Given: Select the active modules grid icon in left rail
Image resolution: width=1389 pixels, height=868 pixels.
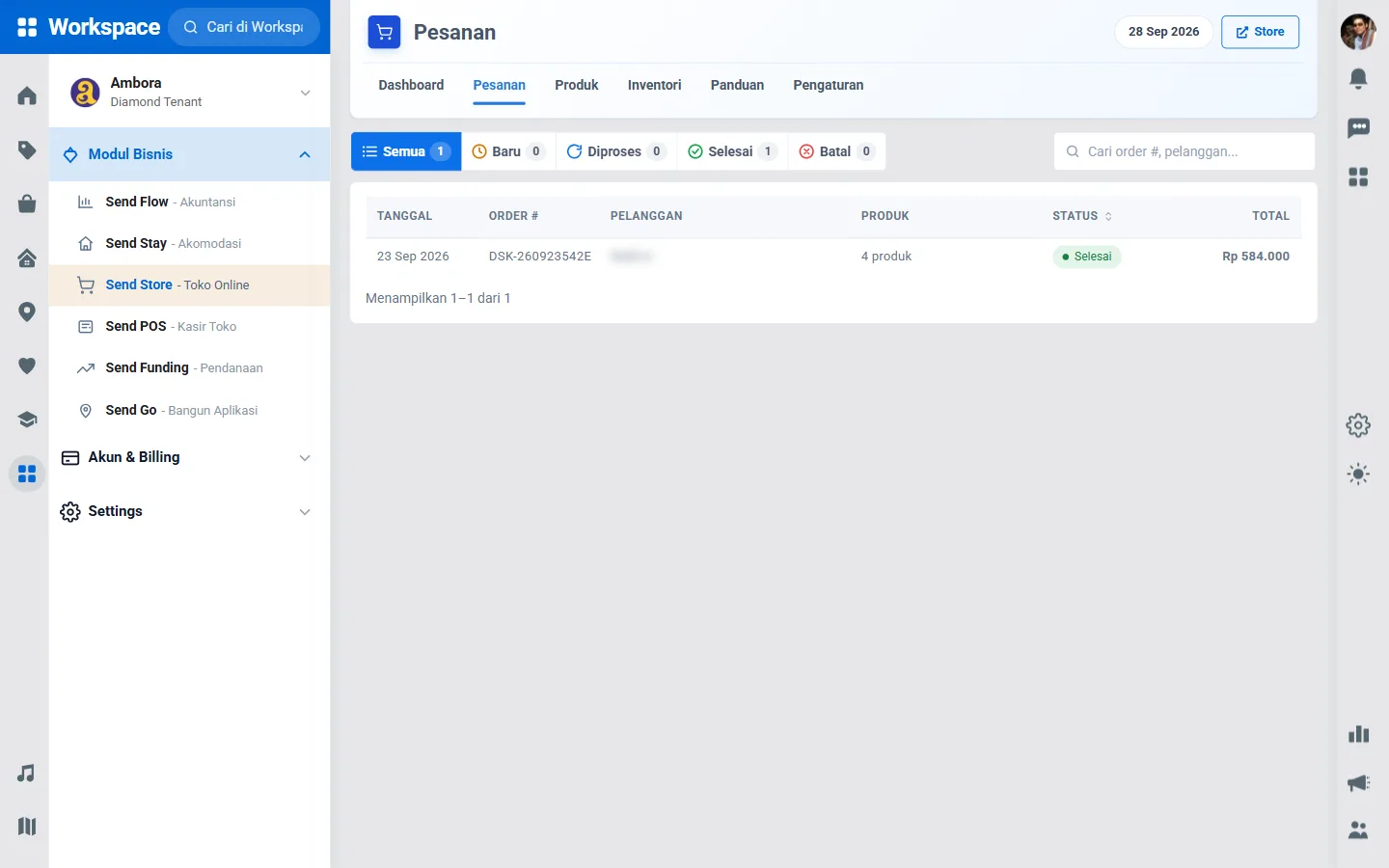Looking at the screenshot, I should (27, 474).
